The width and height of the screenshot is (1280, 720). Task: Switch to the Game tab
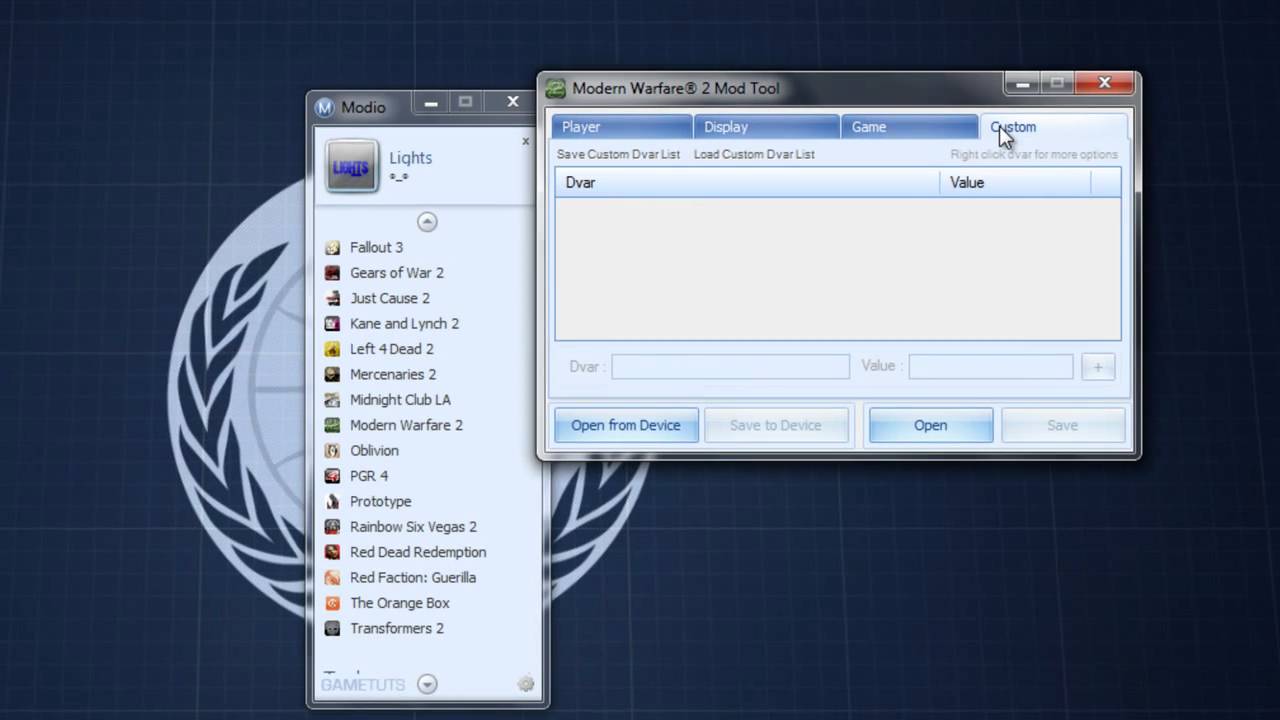tap(909, 127)
